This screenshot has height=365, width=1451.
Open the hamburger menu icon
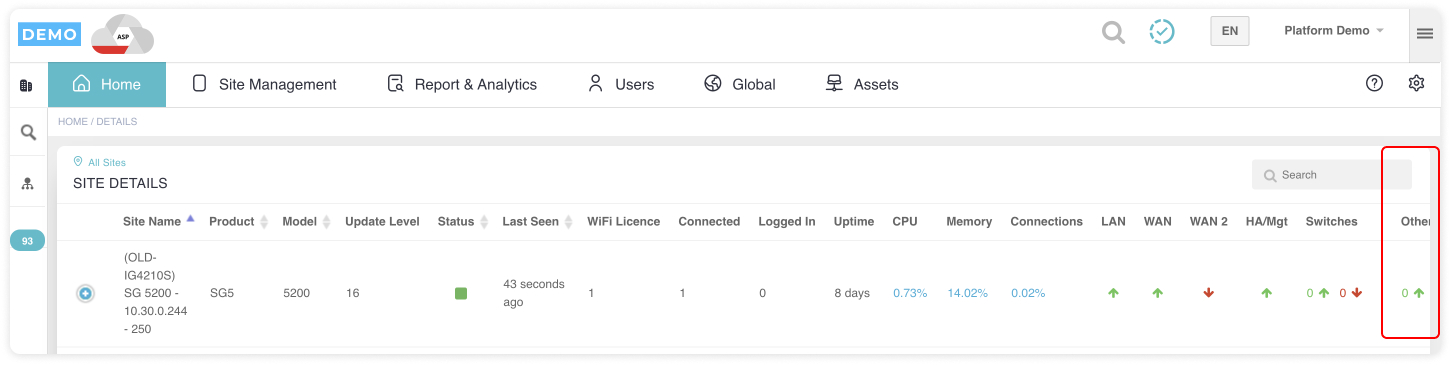tap(1425, 34)
